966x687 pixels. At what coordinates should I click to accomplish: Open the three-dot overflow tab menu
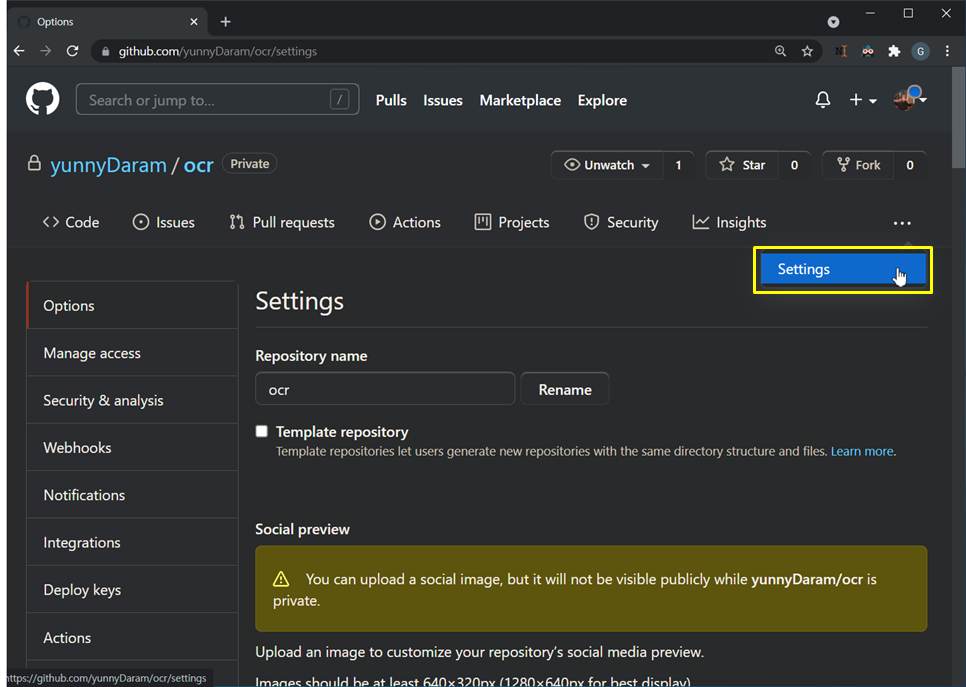[902, 223]
